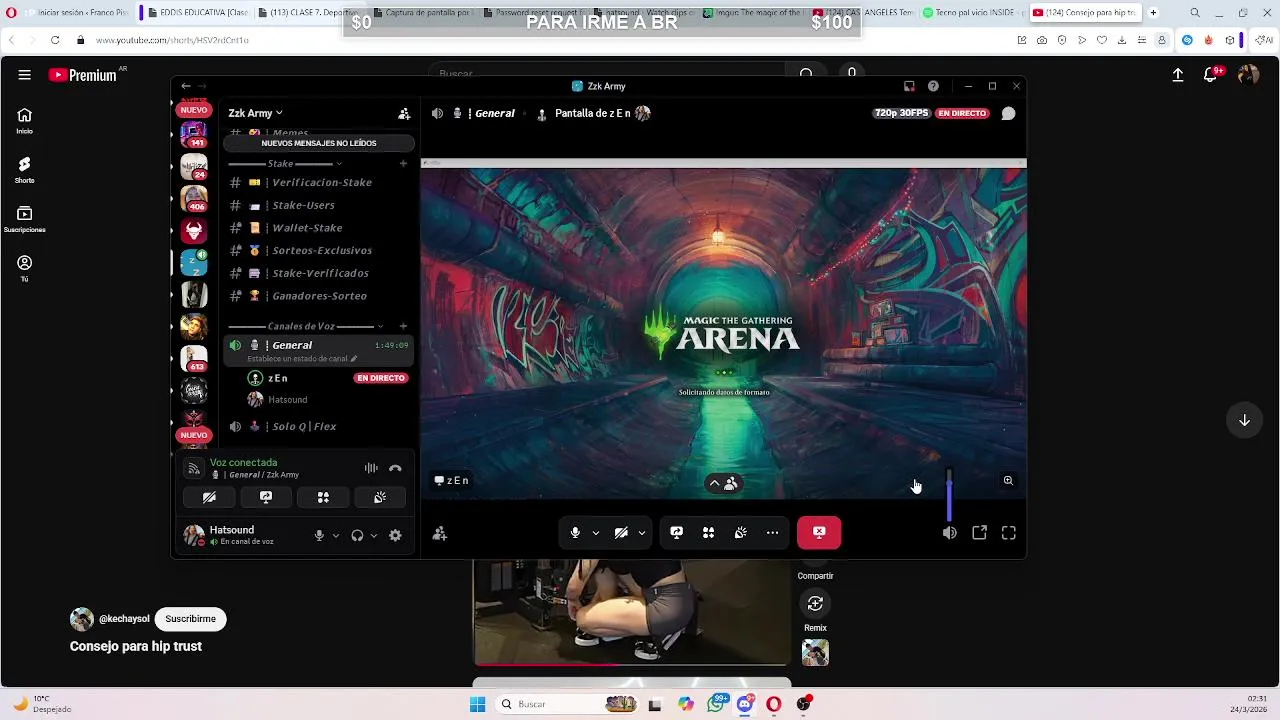
Task: Invite friends icon below the stream
Action: click(x=440, y=534)
